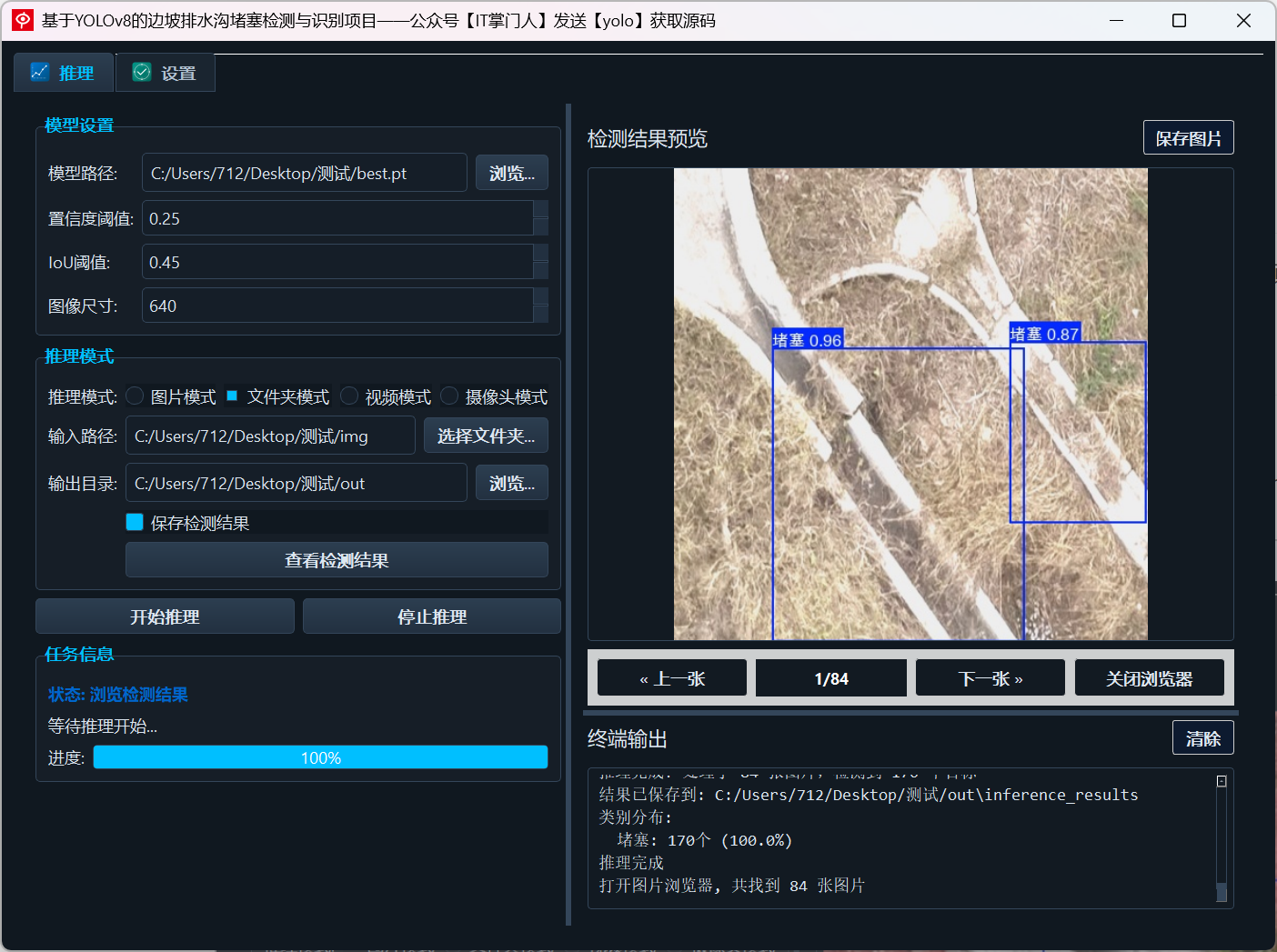Toggle the 保存检测结果 checkbox
The width and height of the screenshot is (1277, 952).
134,522
